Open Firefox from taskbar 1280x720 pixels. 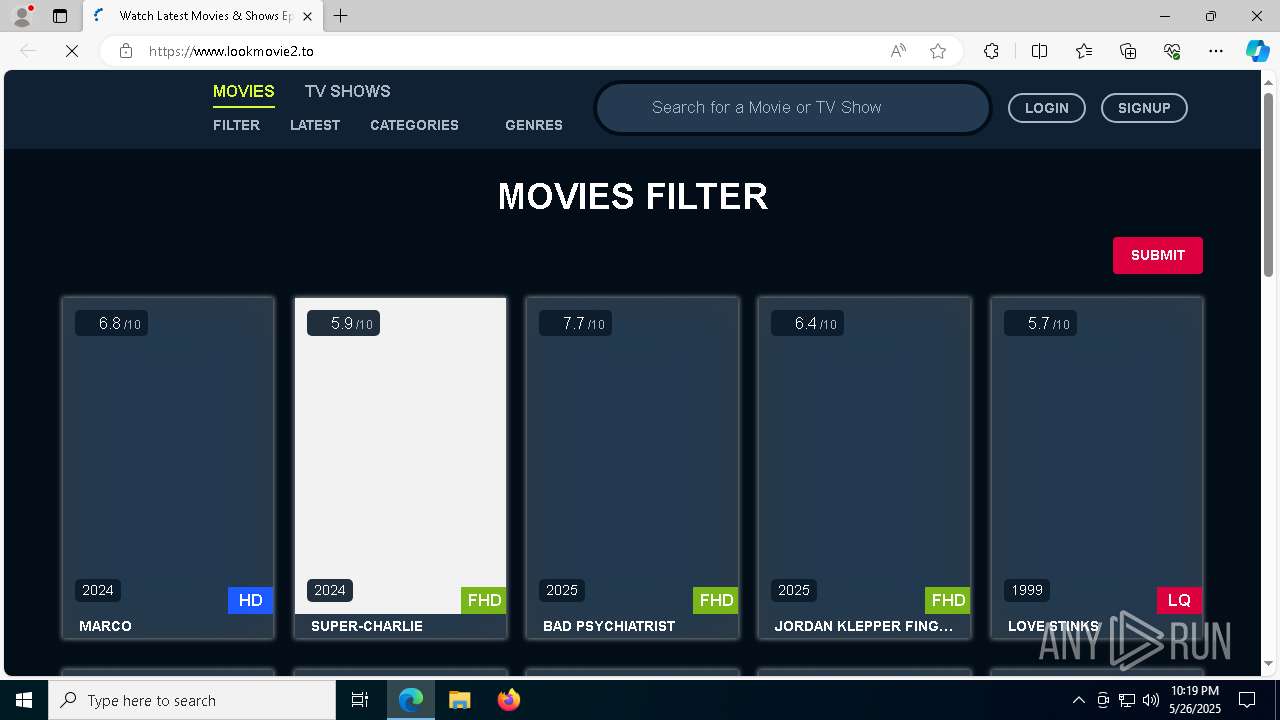[508, 700]
